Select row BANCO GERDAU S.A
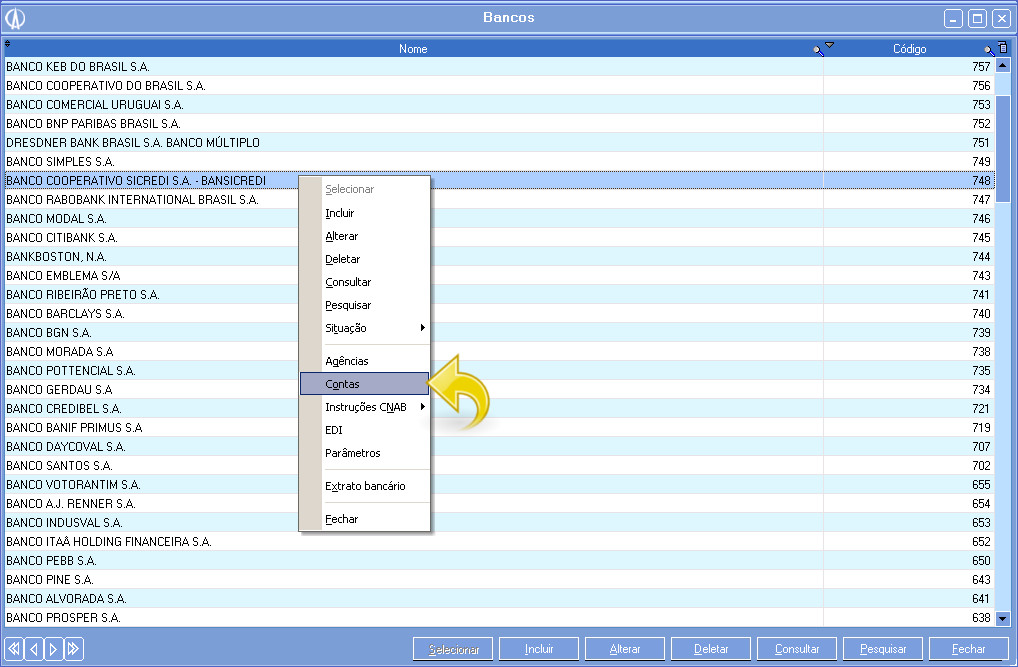 tap(499, 390)
